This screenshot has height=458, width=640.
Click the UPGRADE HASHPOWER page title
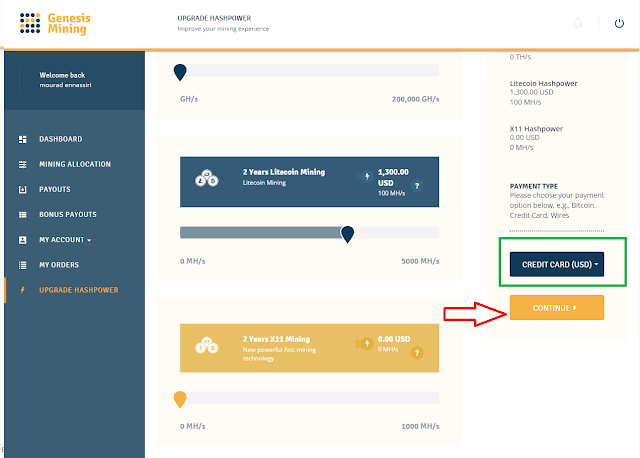(x=214, y=18)
